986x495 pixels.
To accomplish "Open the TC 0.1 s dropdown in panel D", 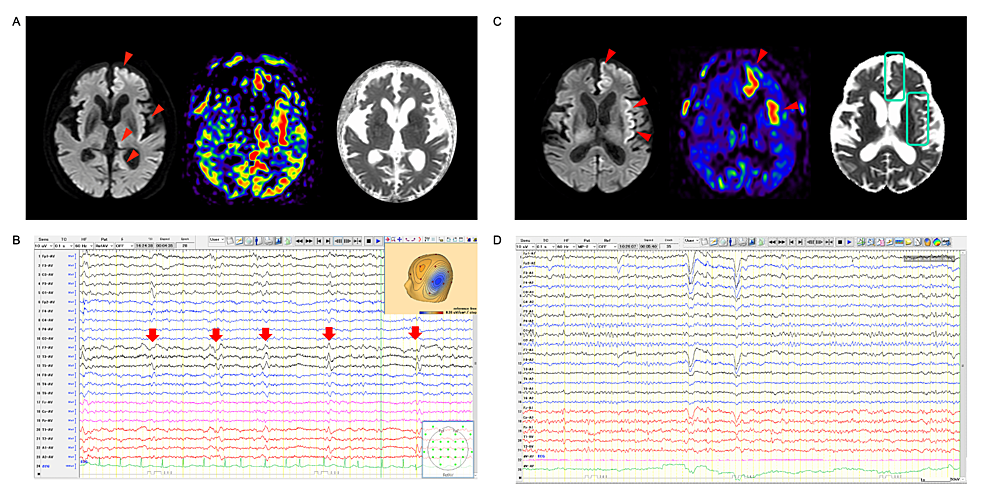I will 545,245.
